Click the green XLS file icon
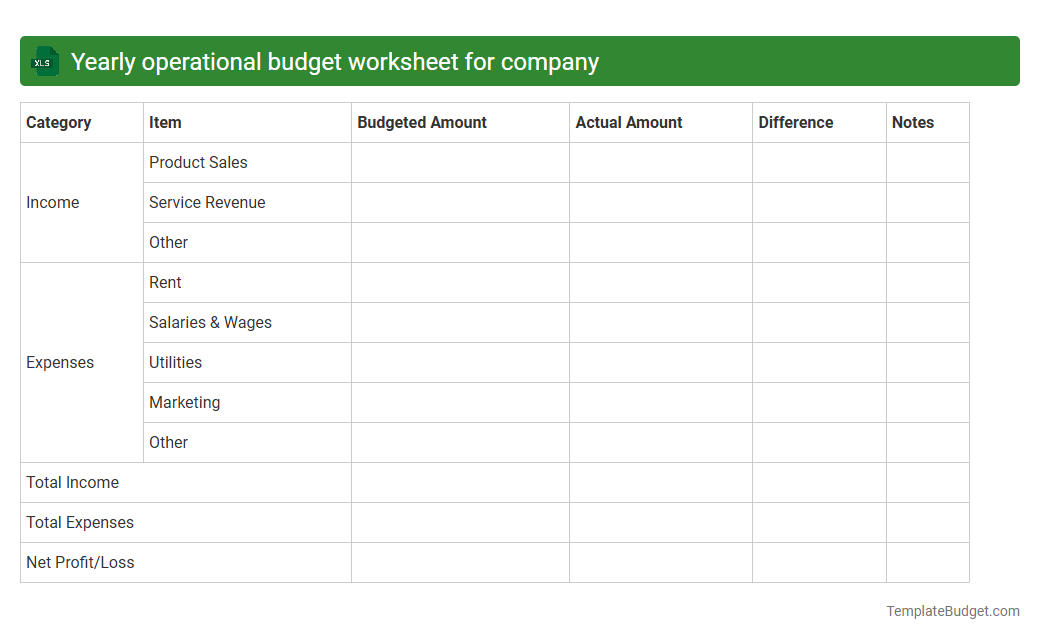The image size is (1040, 640). click(44, 61)
